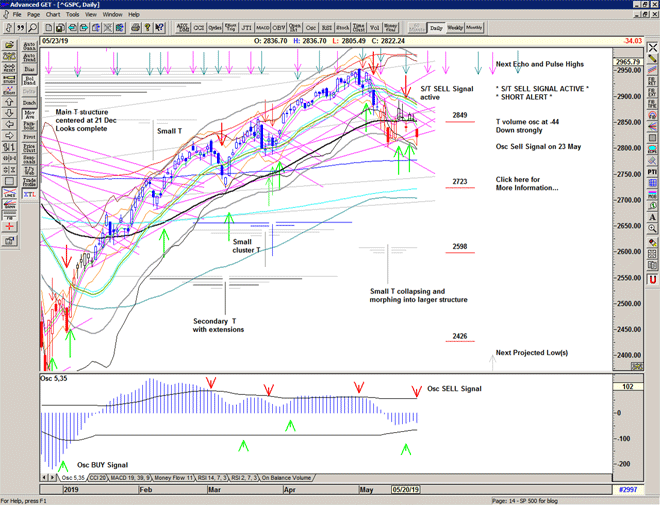Click the 'Click here for More Information' text

(528, 184)
